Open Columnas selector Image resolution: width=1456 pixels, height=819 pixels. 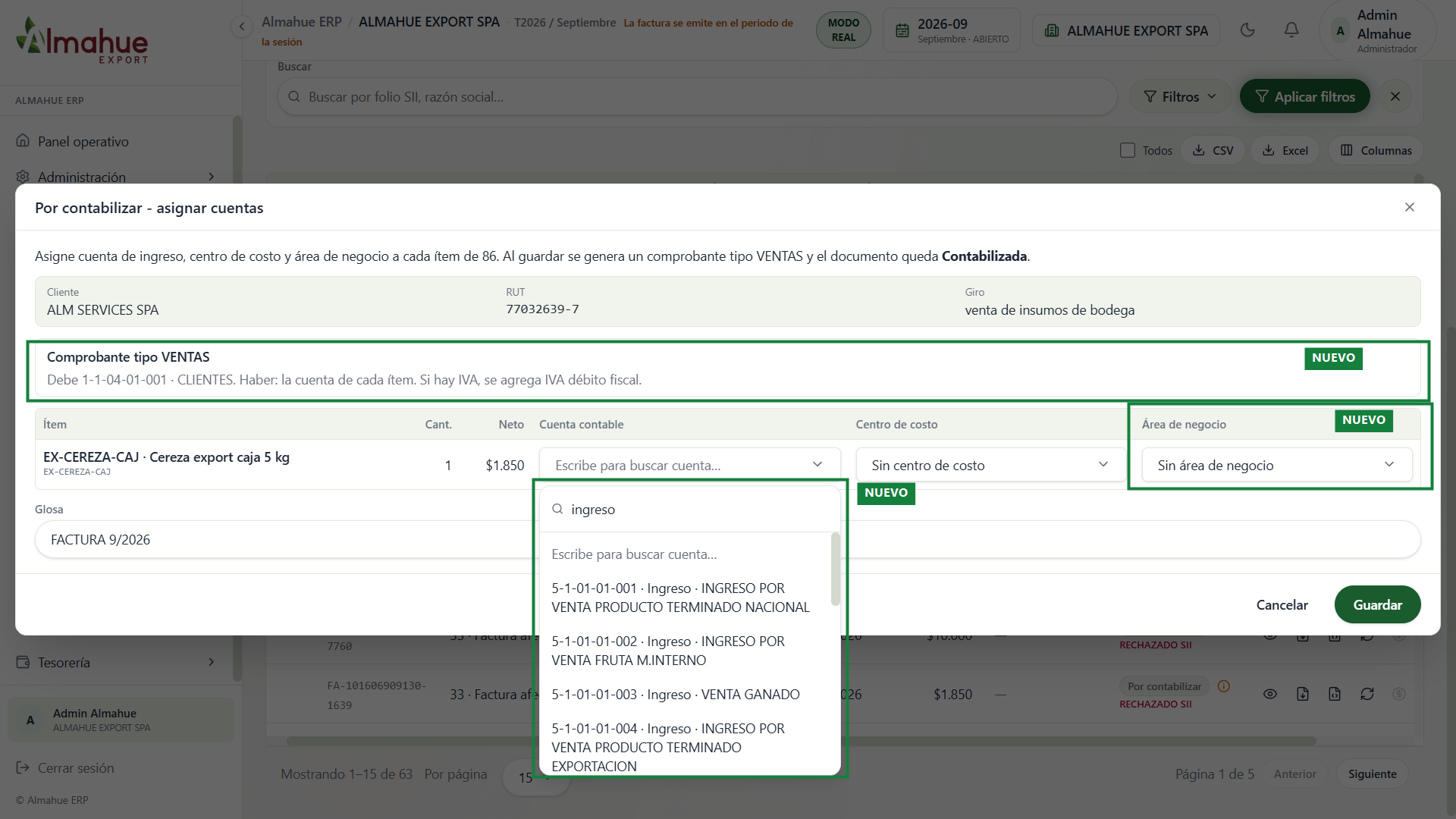click(1376, 150)
